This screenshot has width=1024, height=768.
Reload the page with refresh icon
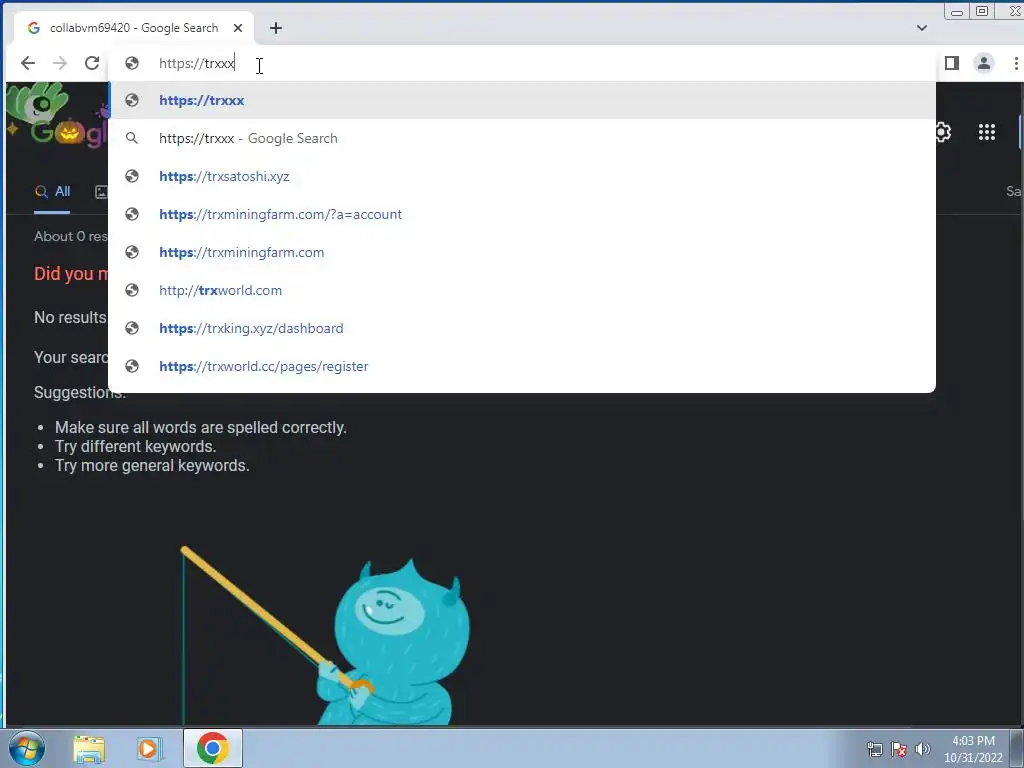(92, 63)
